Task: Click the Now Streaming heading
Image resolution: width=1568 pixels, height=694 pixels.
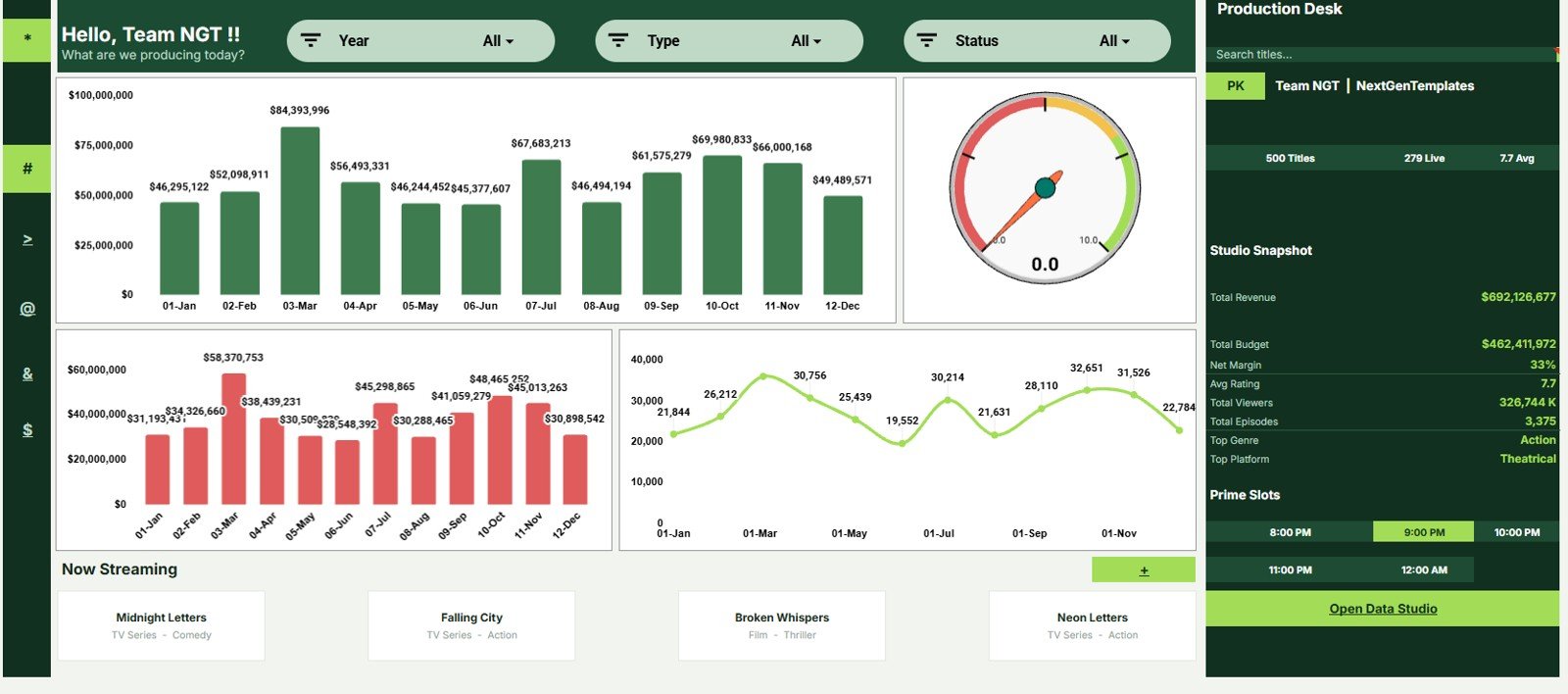Action: tap(120, 570)
